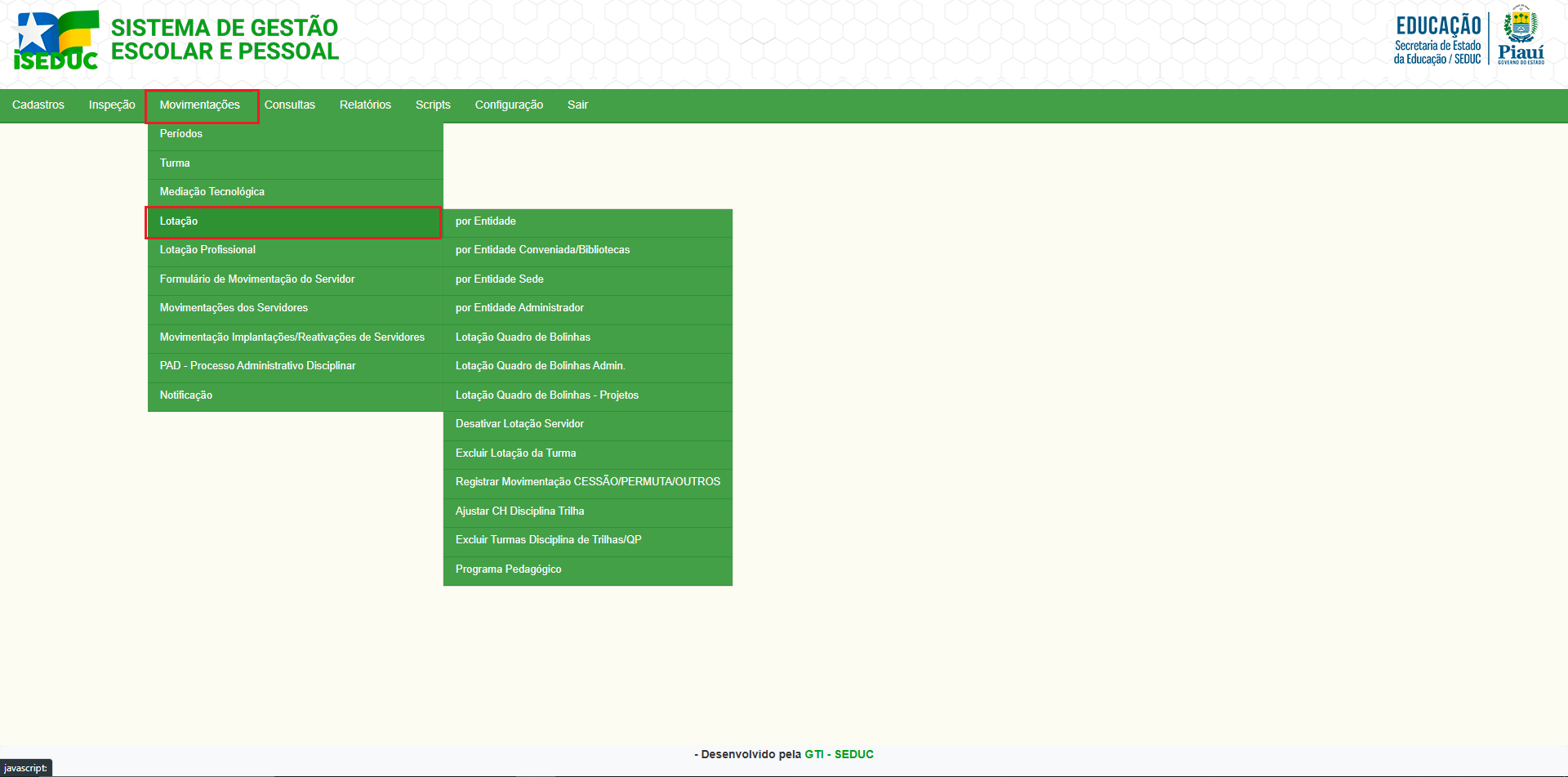Image resolution: width=1568 pixels, height=777 pixels.
Task: Expand the Lotação submenu item
Action: [179, 221]
